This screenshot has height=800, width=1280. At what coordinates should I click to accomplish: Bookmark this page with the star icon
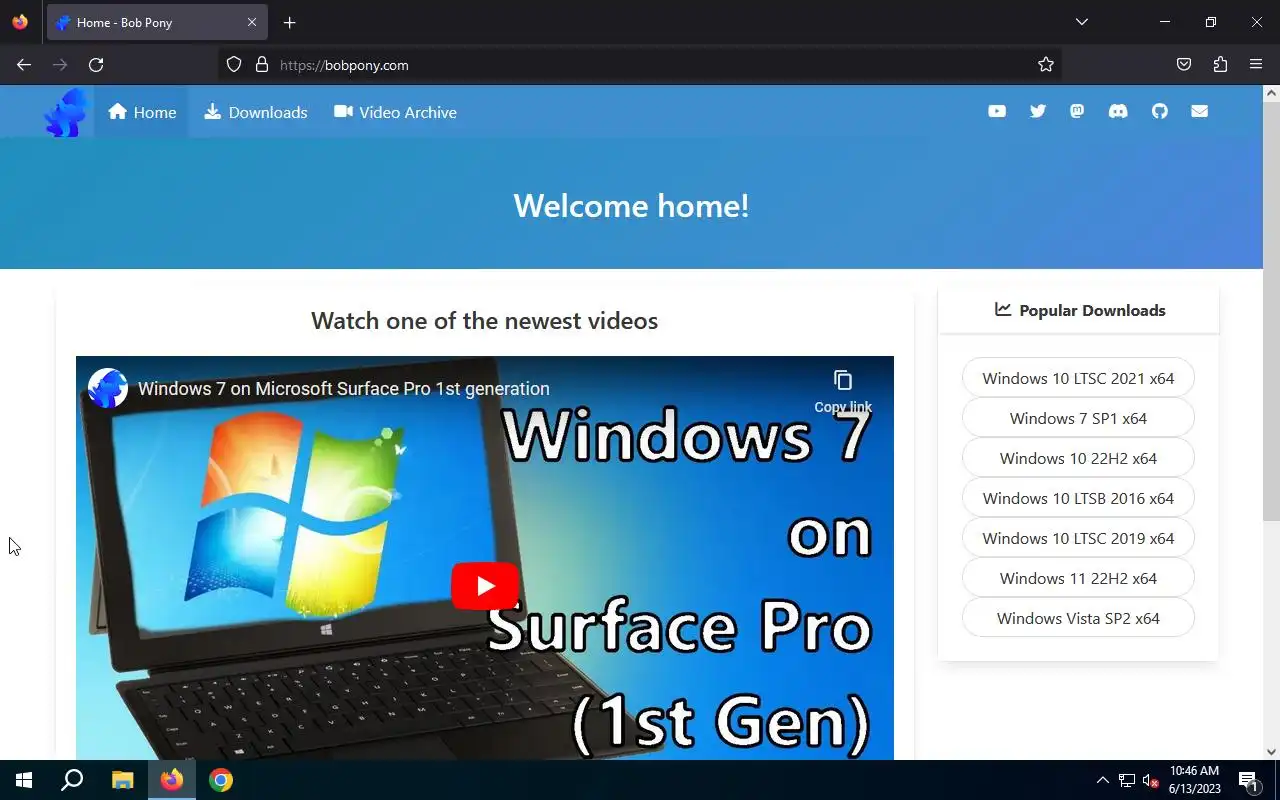point(1046,65)
